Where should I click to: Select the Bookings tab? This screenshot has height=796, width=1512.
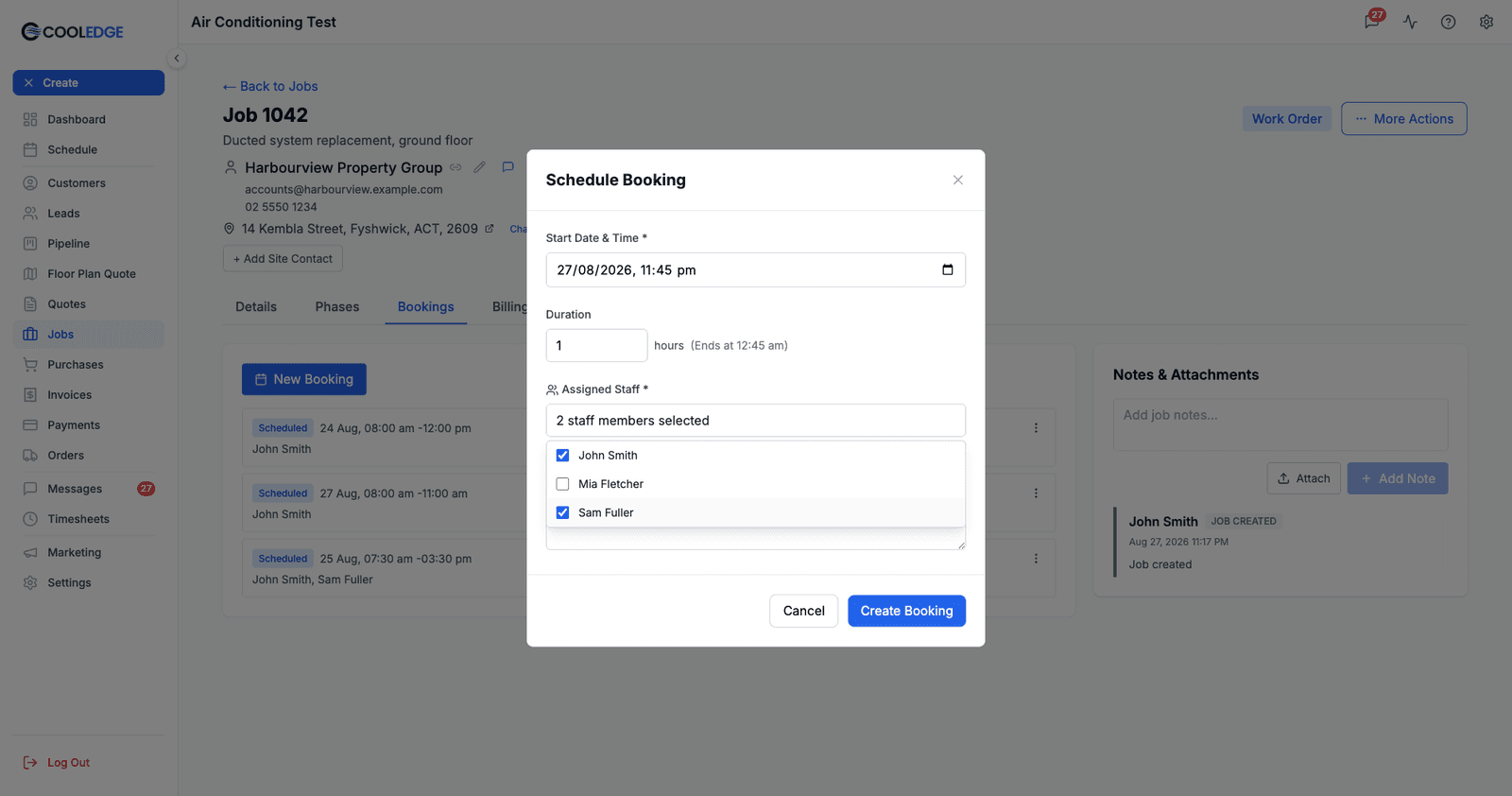point(426,307)
